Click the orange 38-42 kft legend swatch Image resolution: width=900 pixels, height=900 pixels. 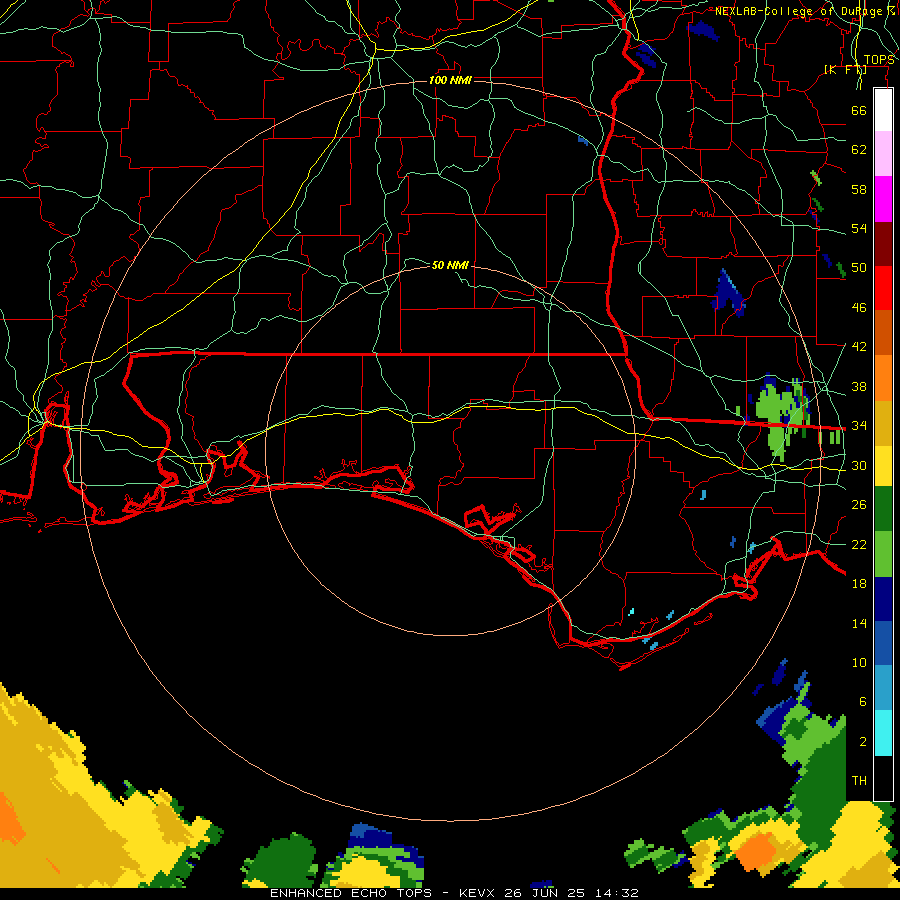point(883,378)
